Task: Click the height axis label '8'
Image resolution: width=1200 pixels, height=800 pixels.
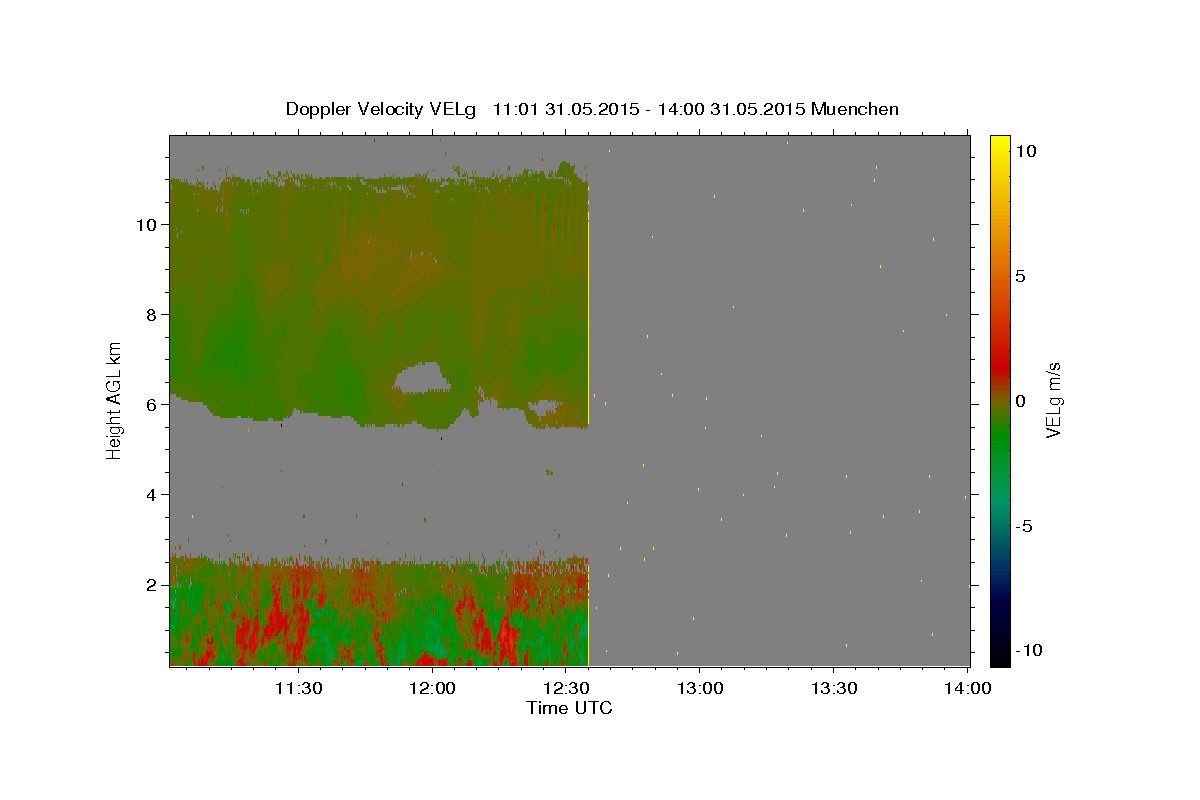Action: click(151, 314)
